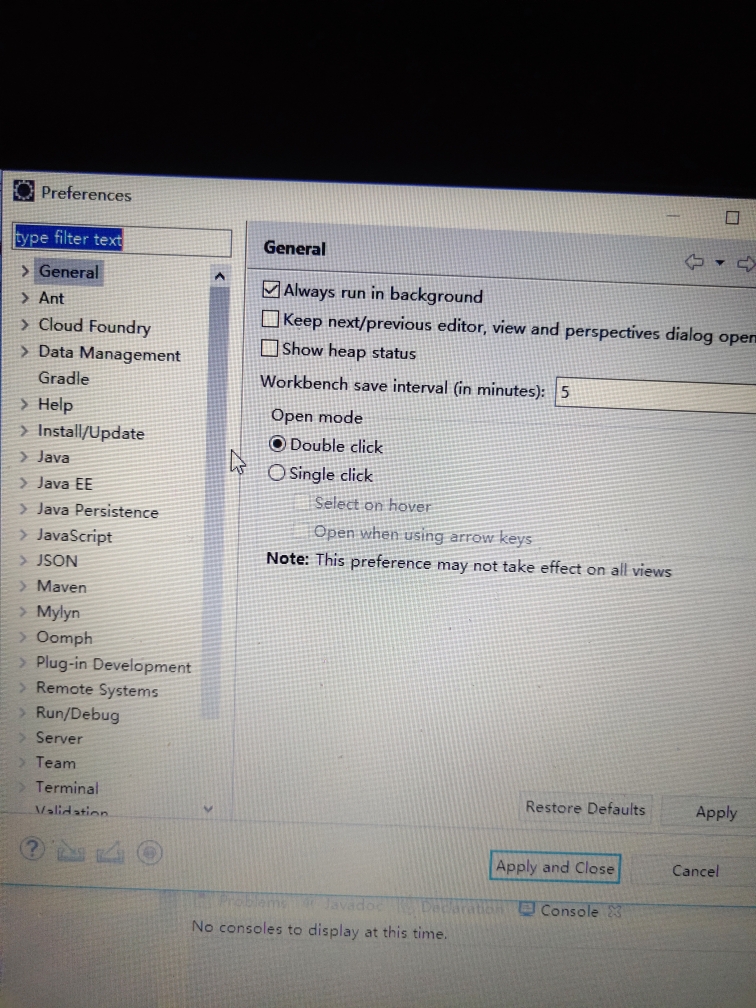Go back with the left arrow icon
The height and width of the screenshot is (1008, 756).
694,262
